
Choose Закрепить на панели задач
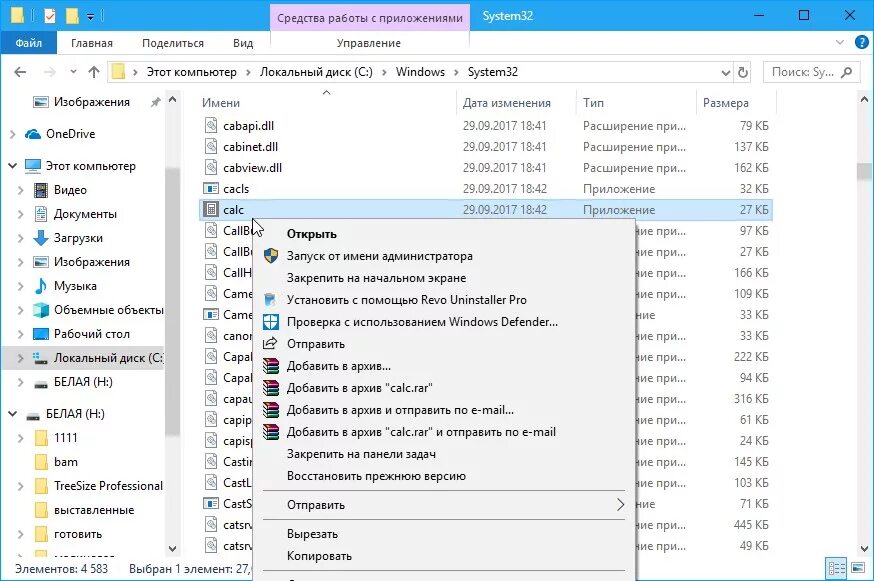(361, 454)
